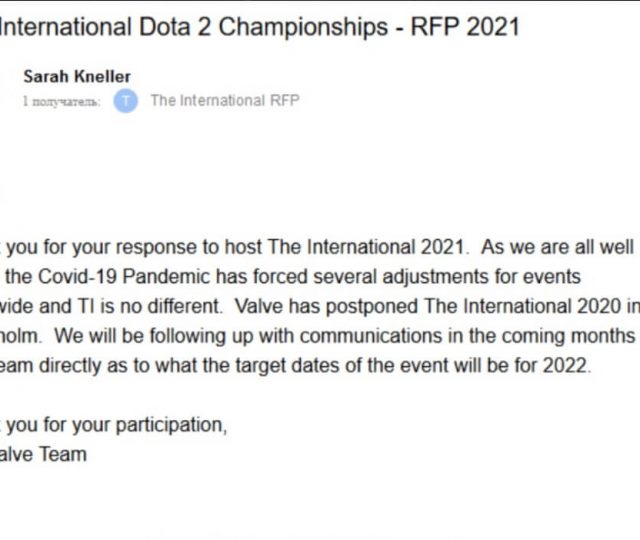Click the "you for your participation," line
Image resolution: width=640 pixels, height=540 pixels.
coord(117,424)
